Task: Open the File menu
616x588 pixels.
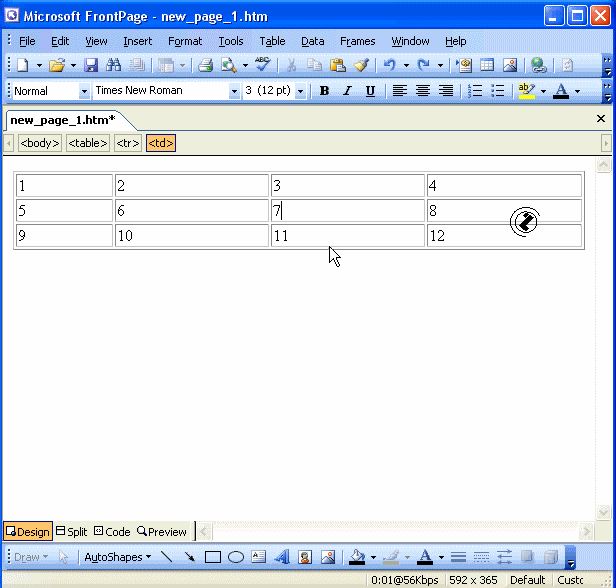Action: [x=27, y=41]
